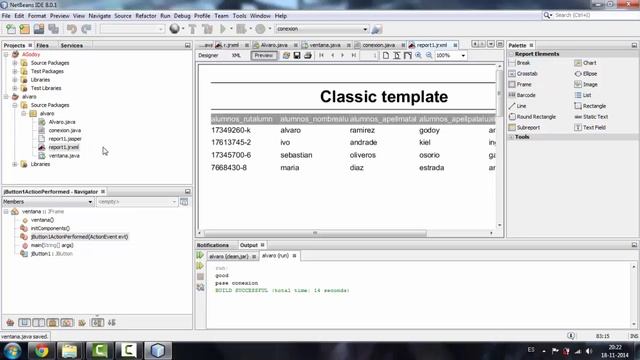Switch to XML view

pos(236,55)
